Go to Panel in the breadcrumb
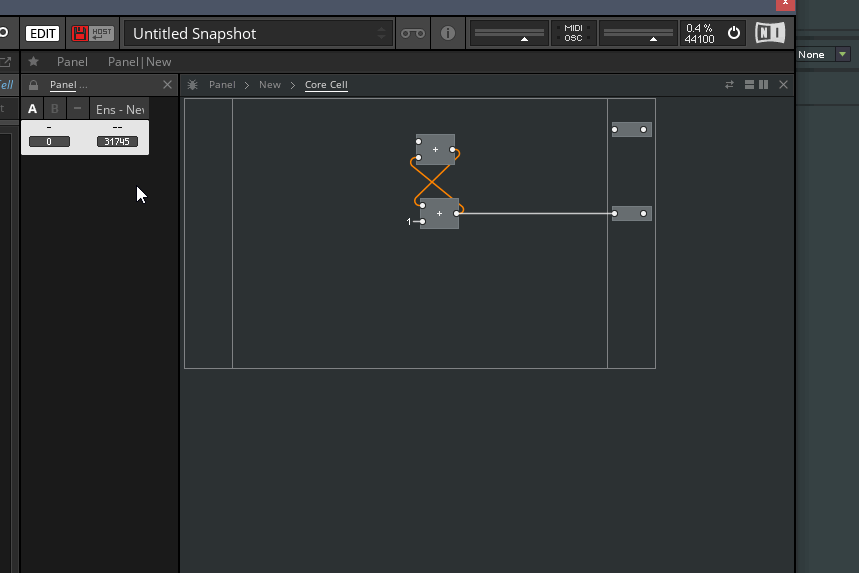This screenshot has width=859, height=573. 222,85
